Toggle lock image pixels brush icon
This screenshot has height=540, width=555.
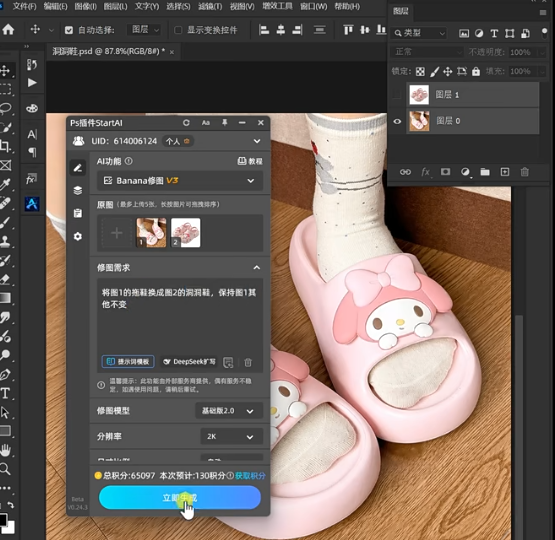[434, 72]
